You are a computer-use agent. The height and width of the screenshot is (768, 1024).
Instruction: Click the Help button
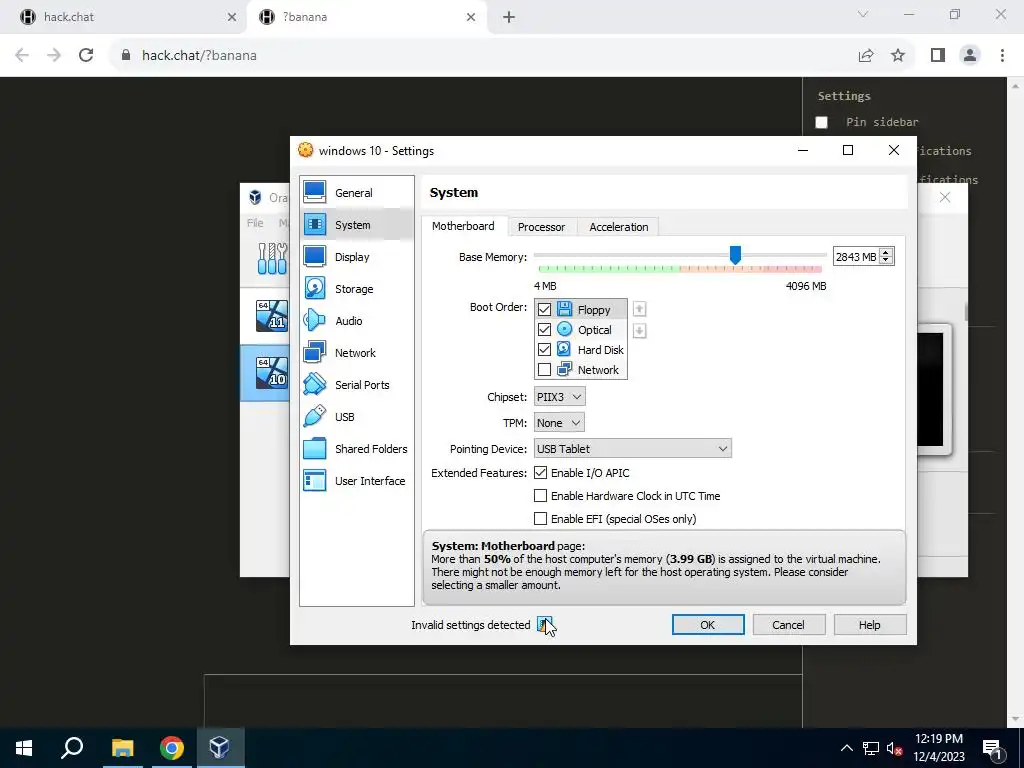tap(869, 625)
